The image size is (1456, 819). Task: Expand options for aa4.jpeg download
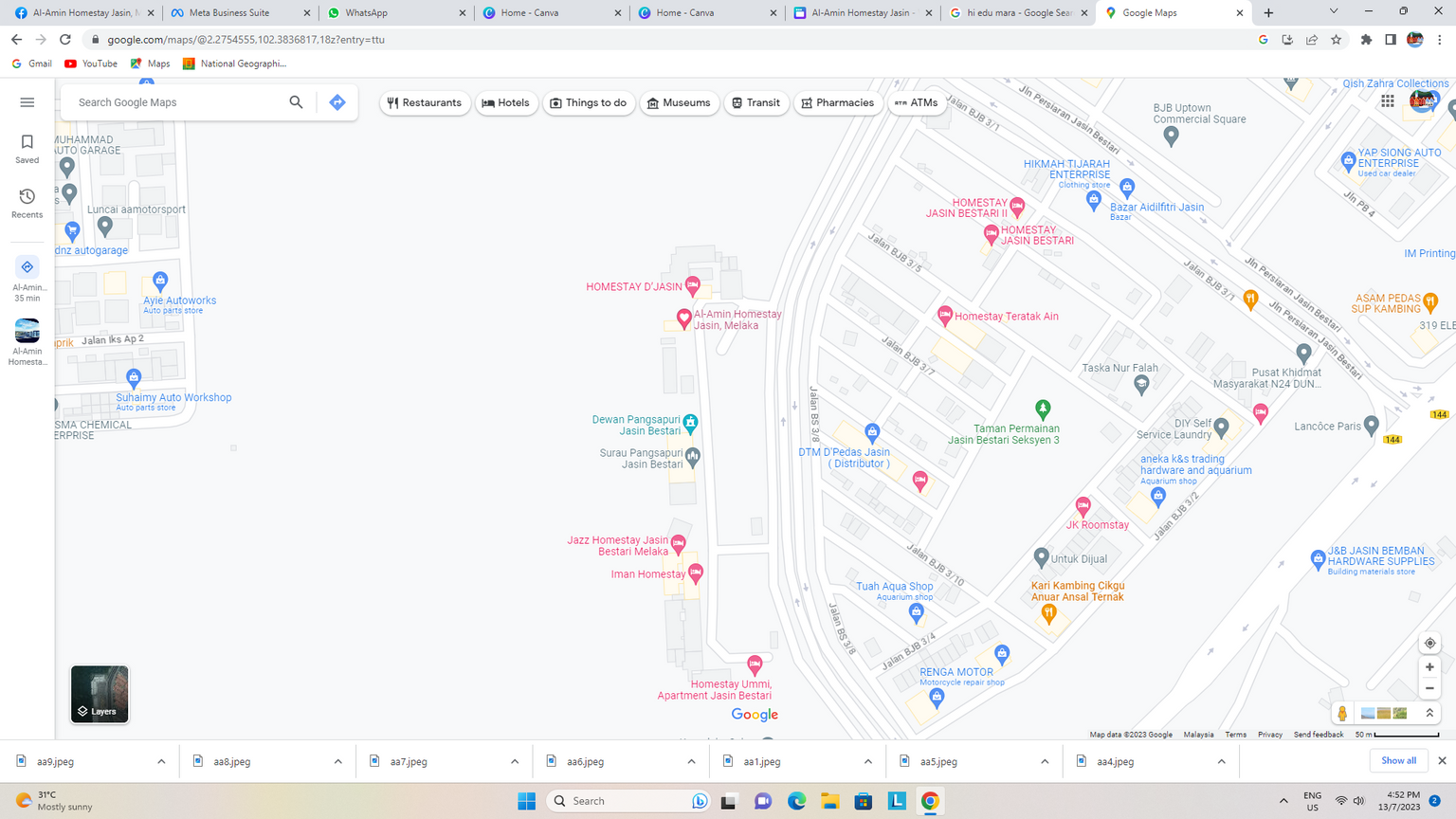[x=1221, y=761]
